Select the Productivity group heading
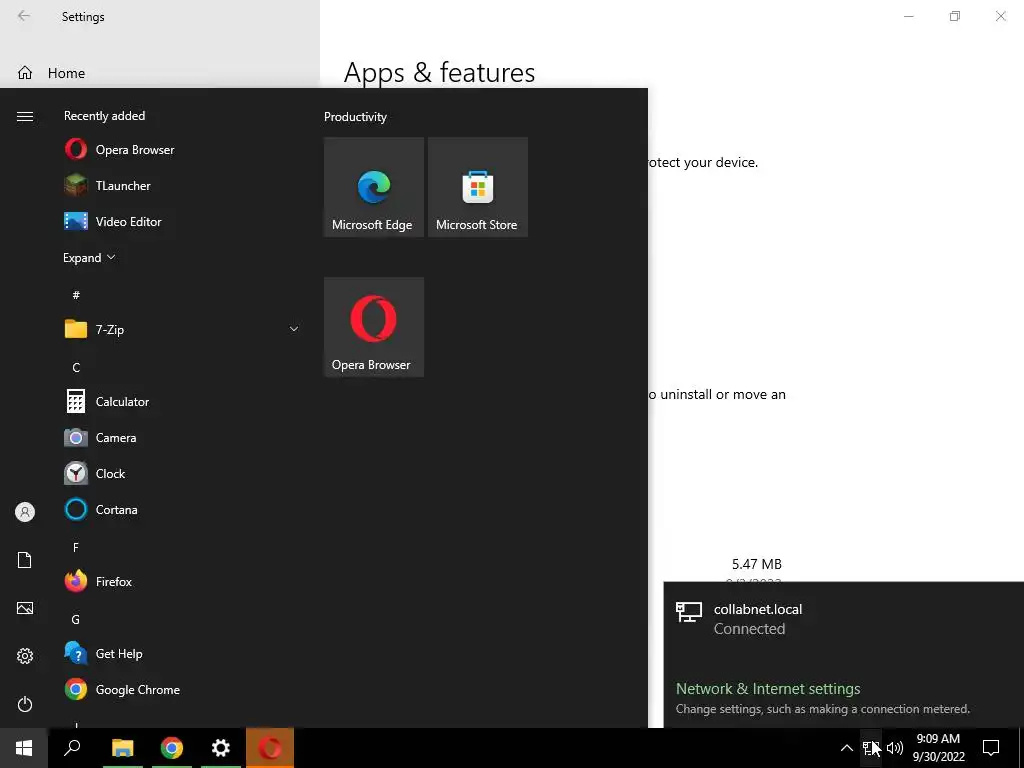 pyautogui.click(x=355, y=117)
